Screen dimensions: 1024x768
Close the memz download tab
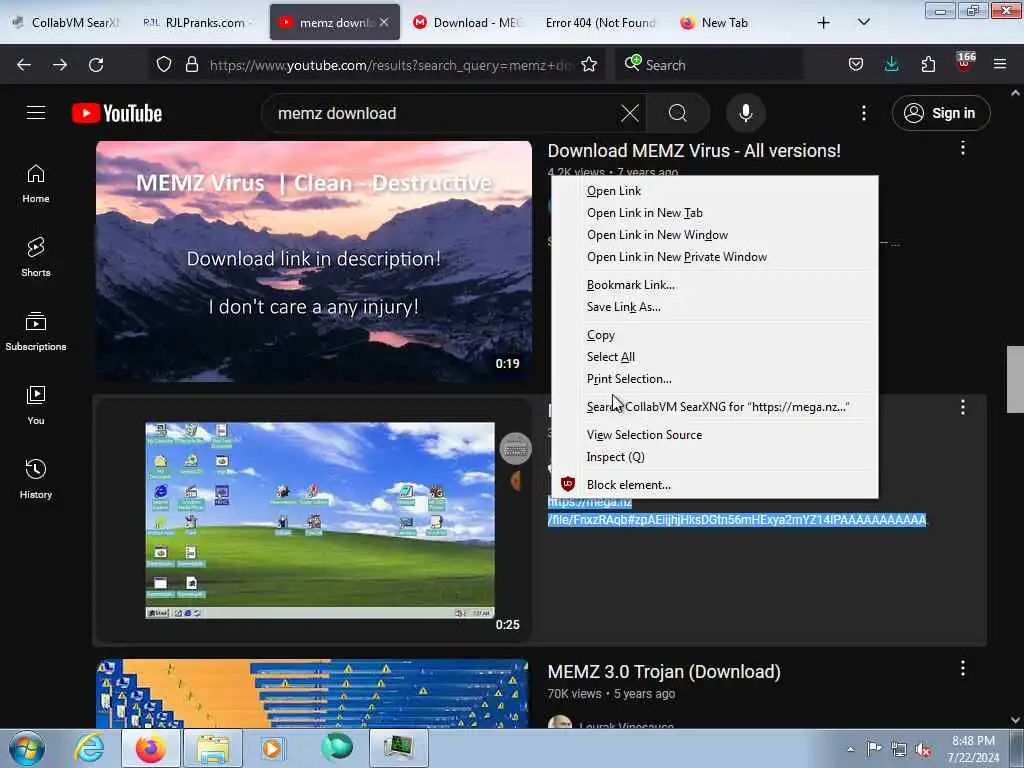pyautogui.click(x=384, y=22)
